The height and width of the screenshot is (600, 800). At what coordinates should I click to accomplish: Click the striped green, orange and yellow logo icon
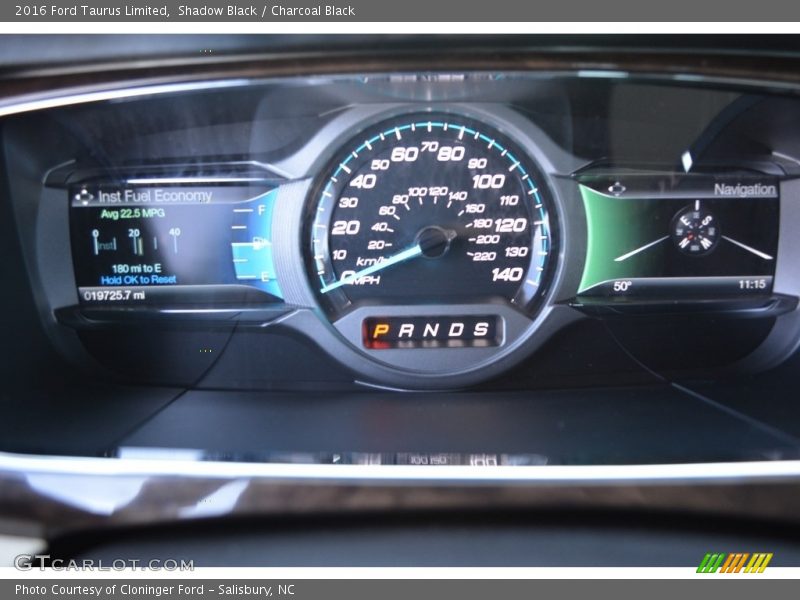[x=735, y=563]
